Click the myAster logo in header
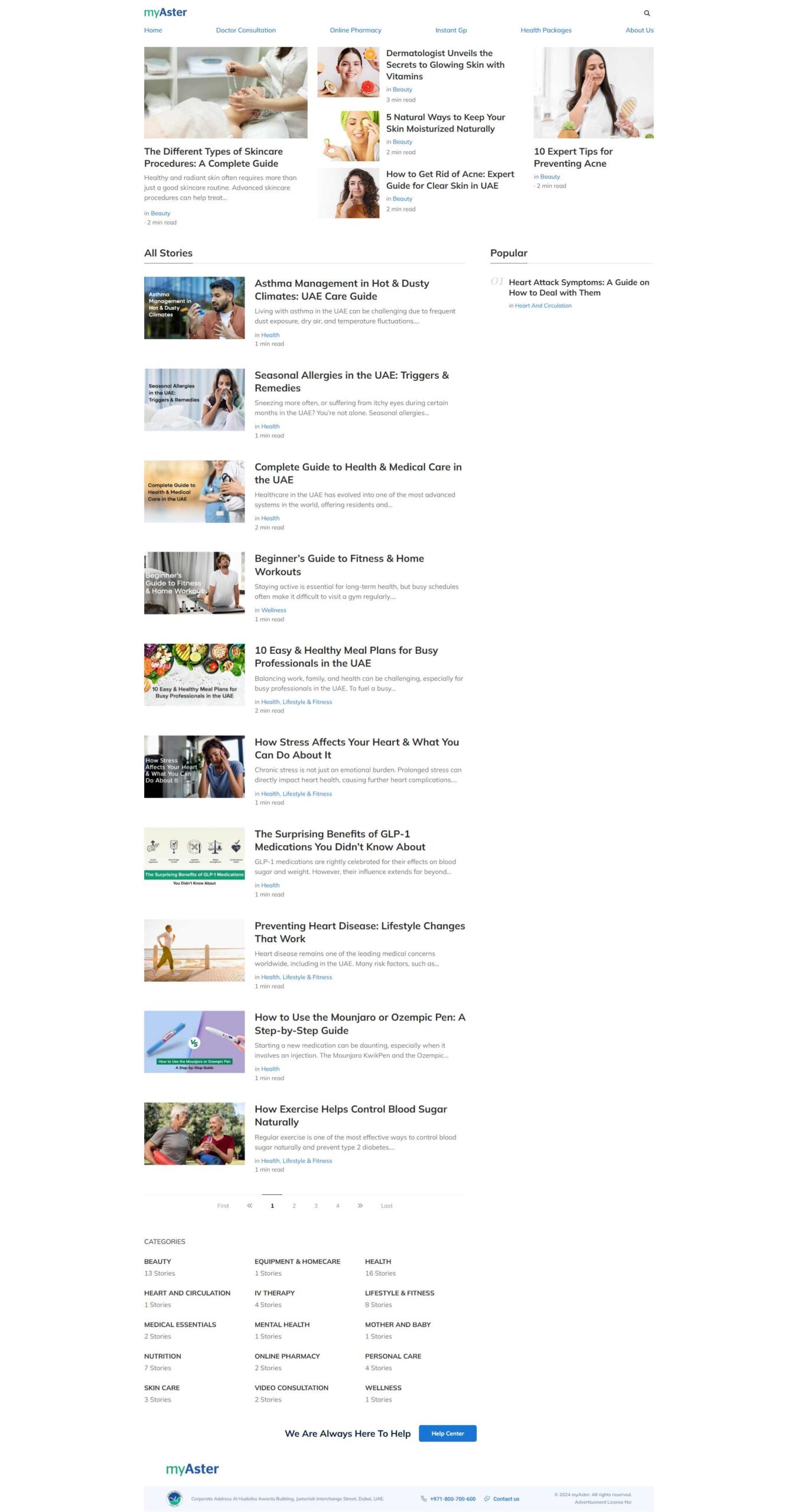Screen dimensions: 798x1512 165,12
